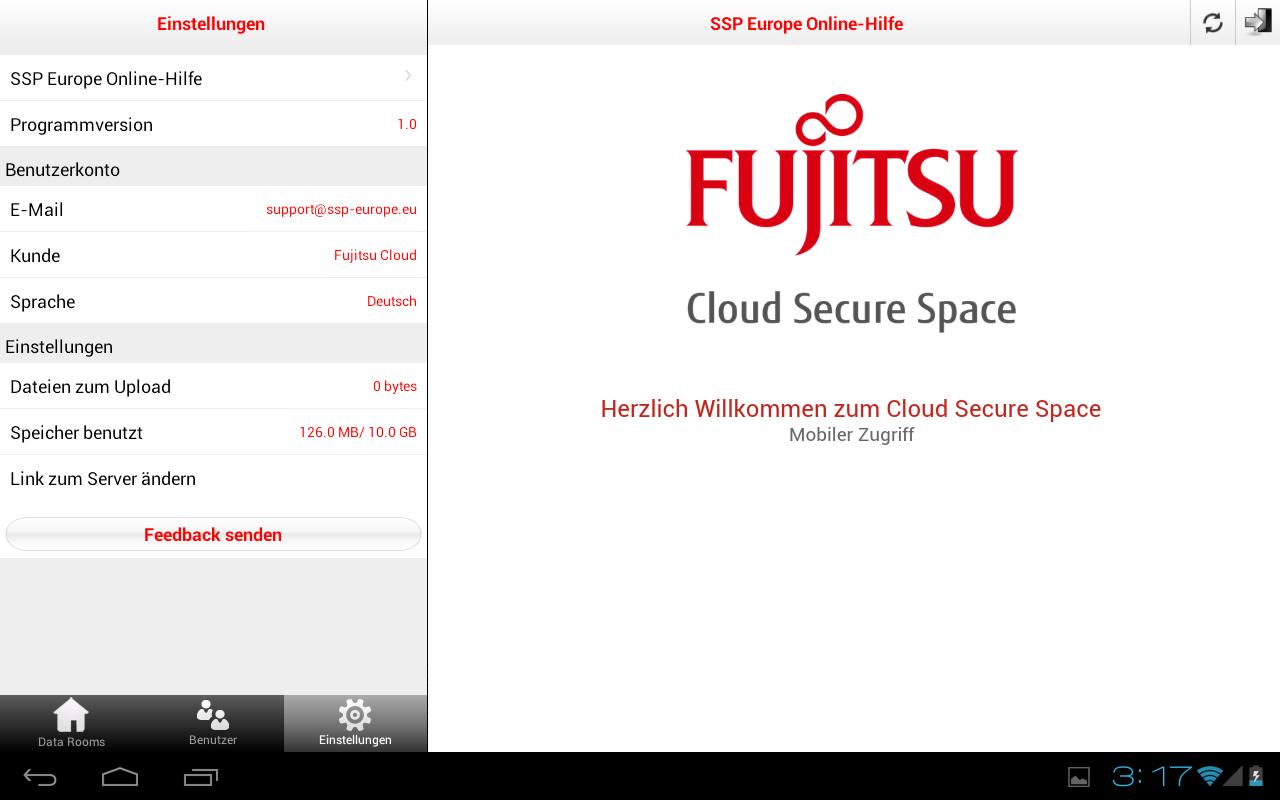Screen dimensions: 1280x800
Task: Tap the picture notification icon
Action: point(1079,777)
